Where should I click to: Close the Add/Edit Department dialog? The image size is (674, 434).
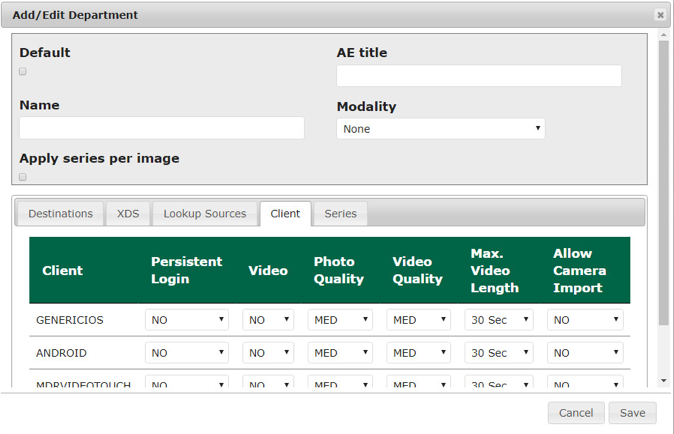[x=660, y=15]
